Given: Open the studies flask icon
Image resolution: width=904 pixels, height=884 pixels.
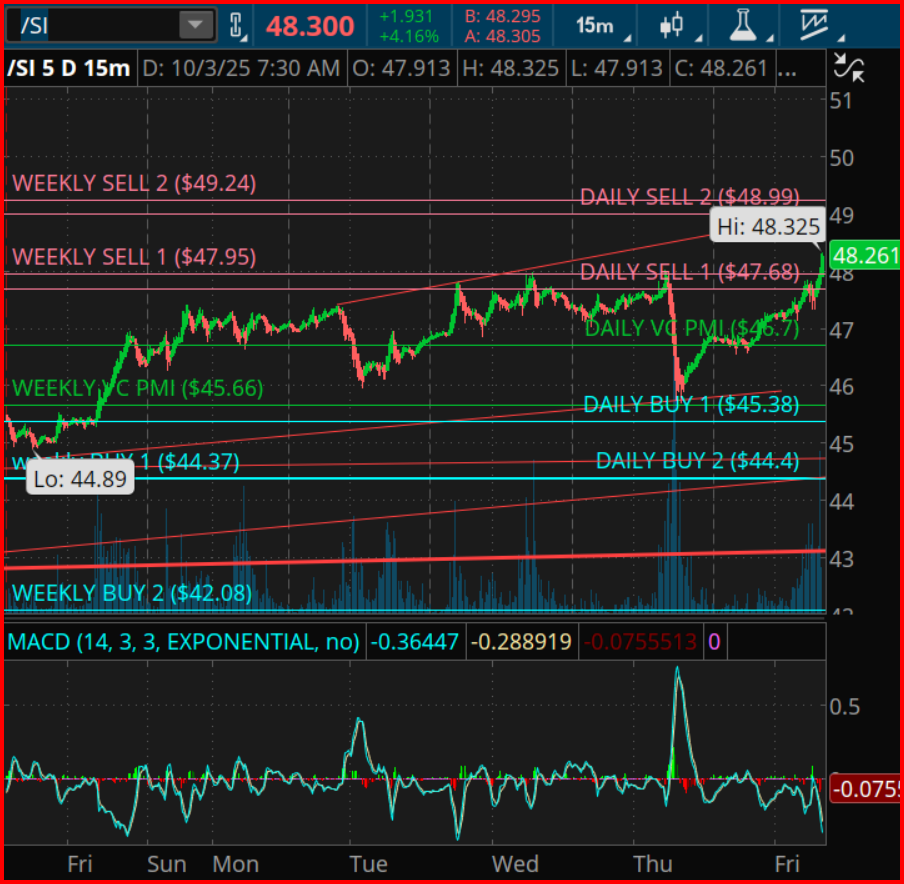Looking at the screenshot, I should [x=745, y=26].
